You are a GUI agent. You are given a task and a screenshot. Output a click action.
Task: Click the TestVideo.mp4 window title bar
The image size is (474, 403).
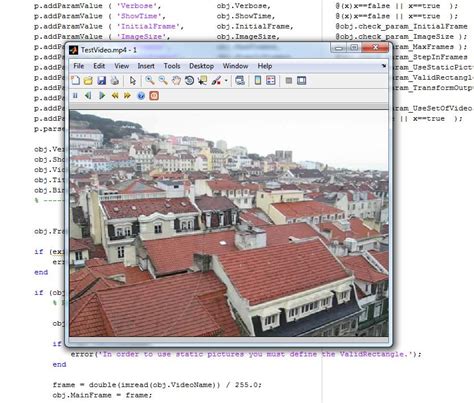[200, 50]
